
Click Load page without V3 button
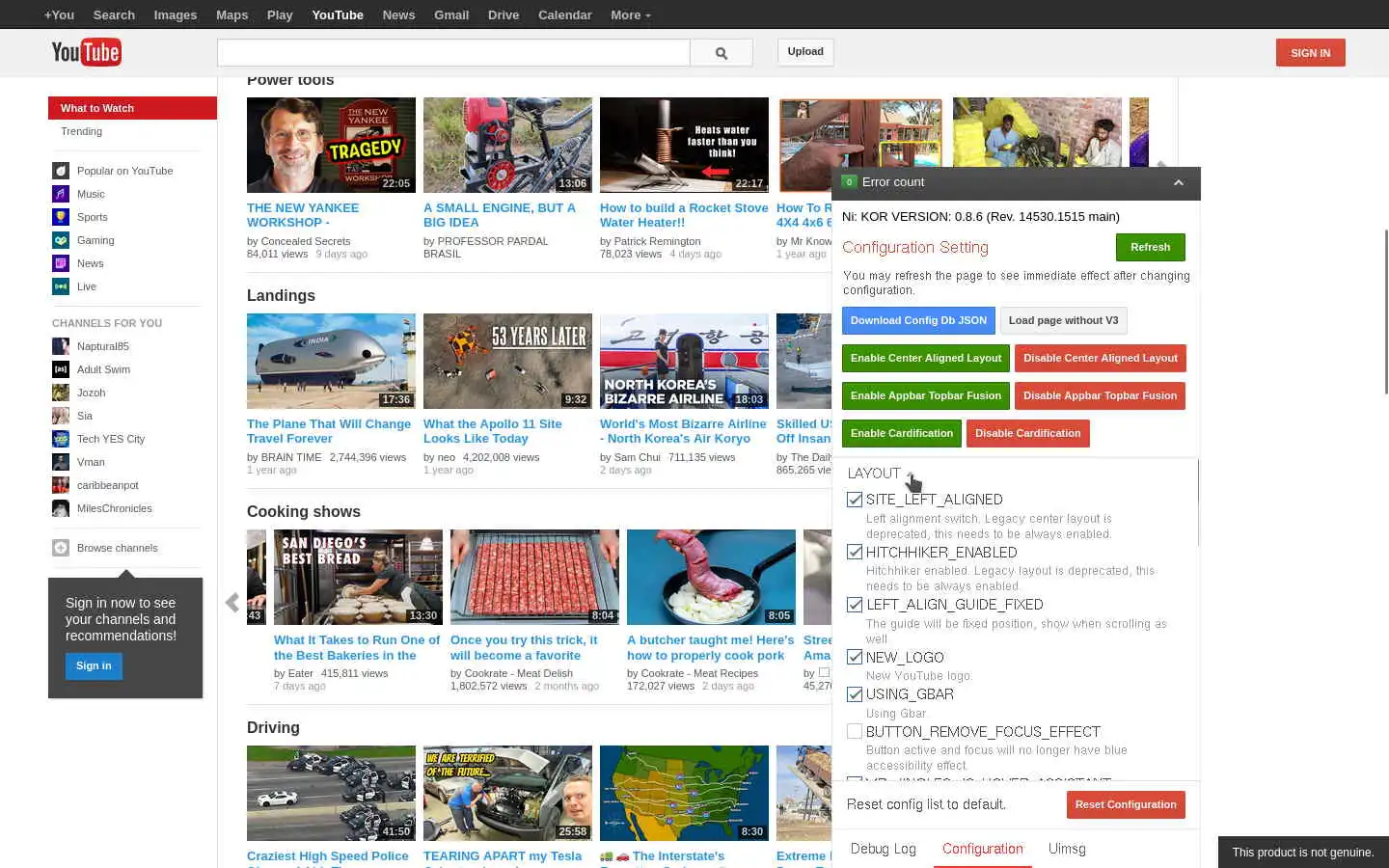tap(1063, 320)
